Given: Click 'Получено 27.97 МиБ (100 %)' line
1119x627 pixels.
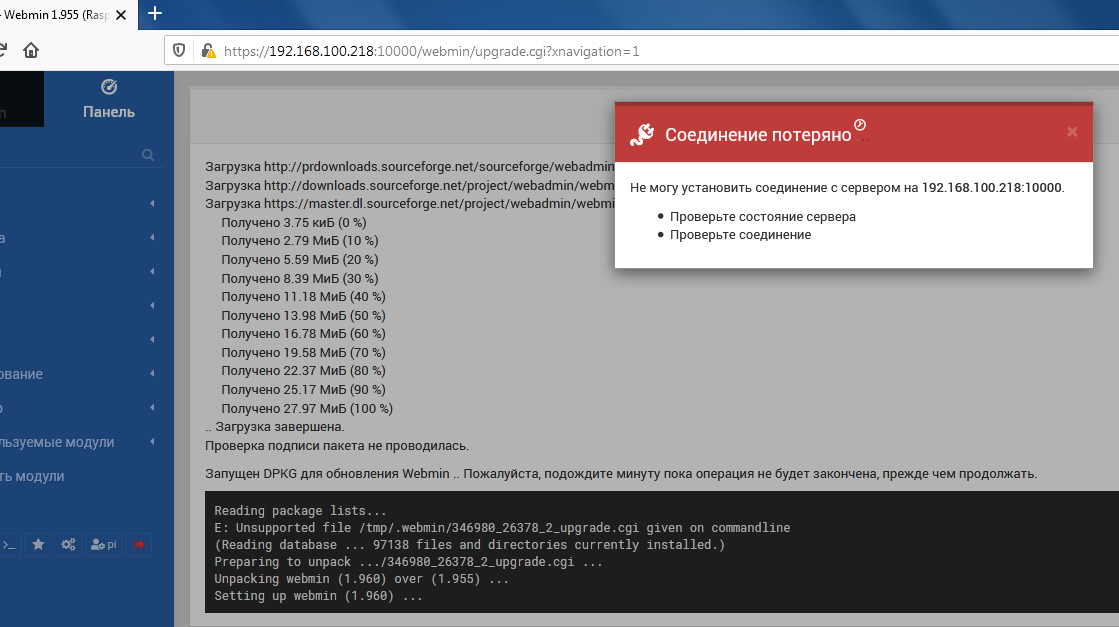Looking at the screenshot, I should [x=307, y=409].
